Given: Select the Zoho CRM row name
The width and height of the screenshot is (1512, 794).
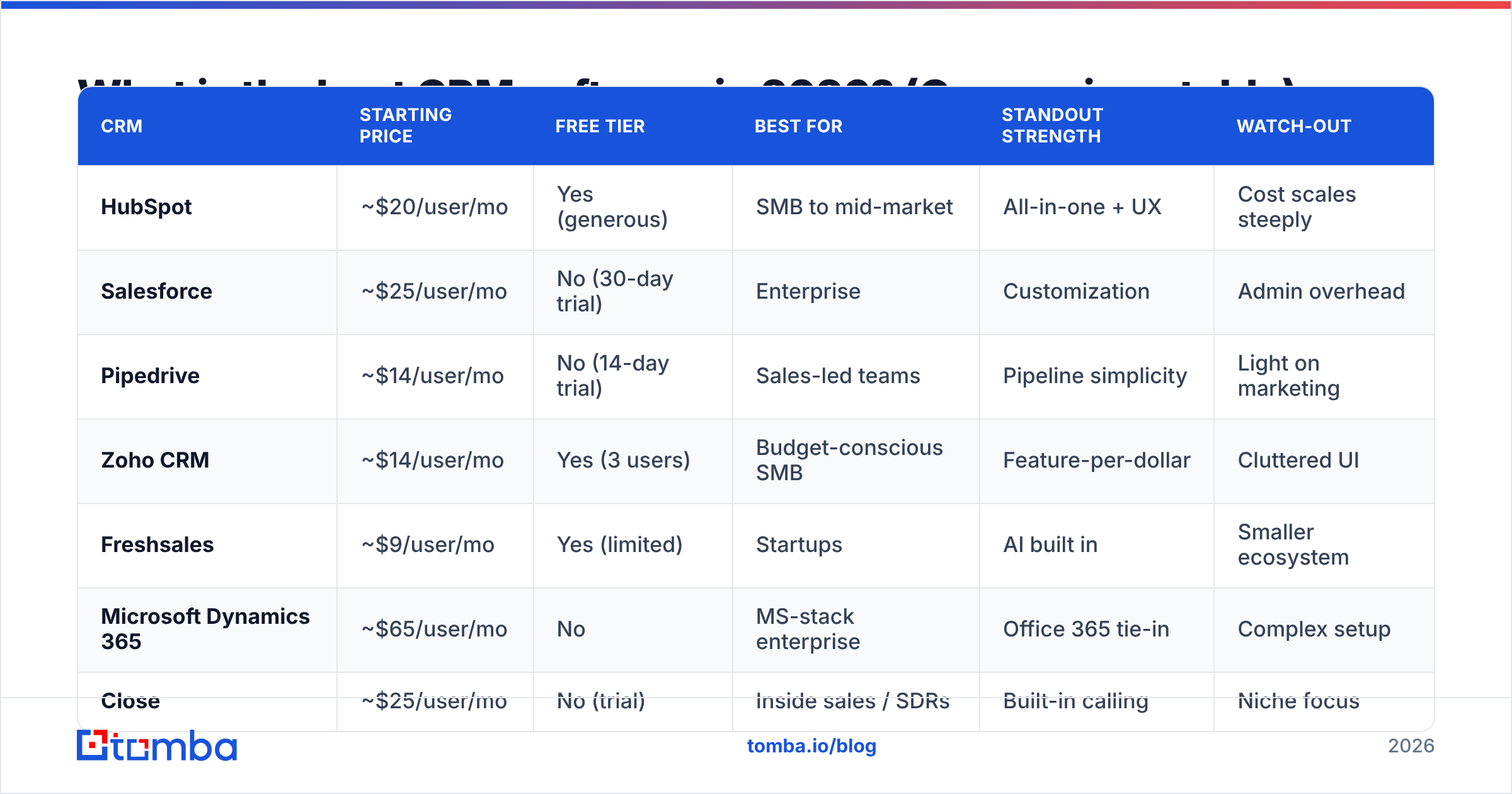Looking at the screenshot, I should point(155,460).
